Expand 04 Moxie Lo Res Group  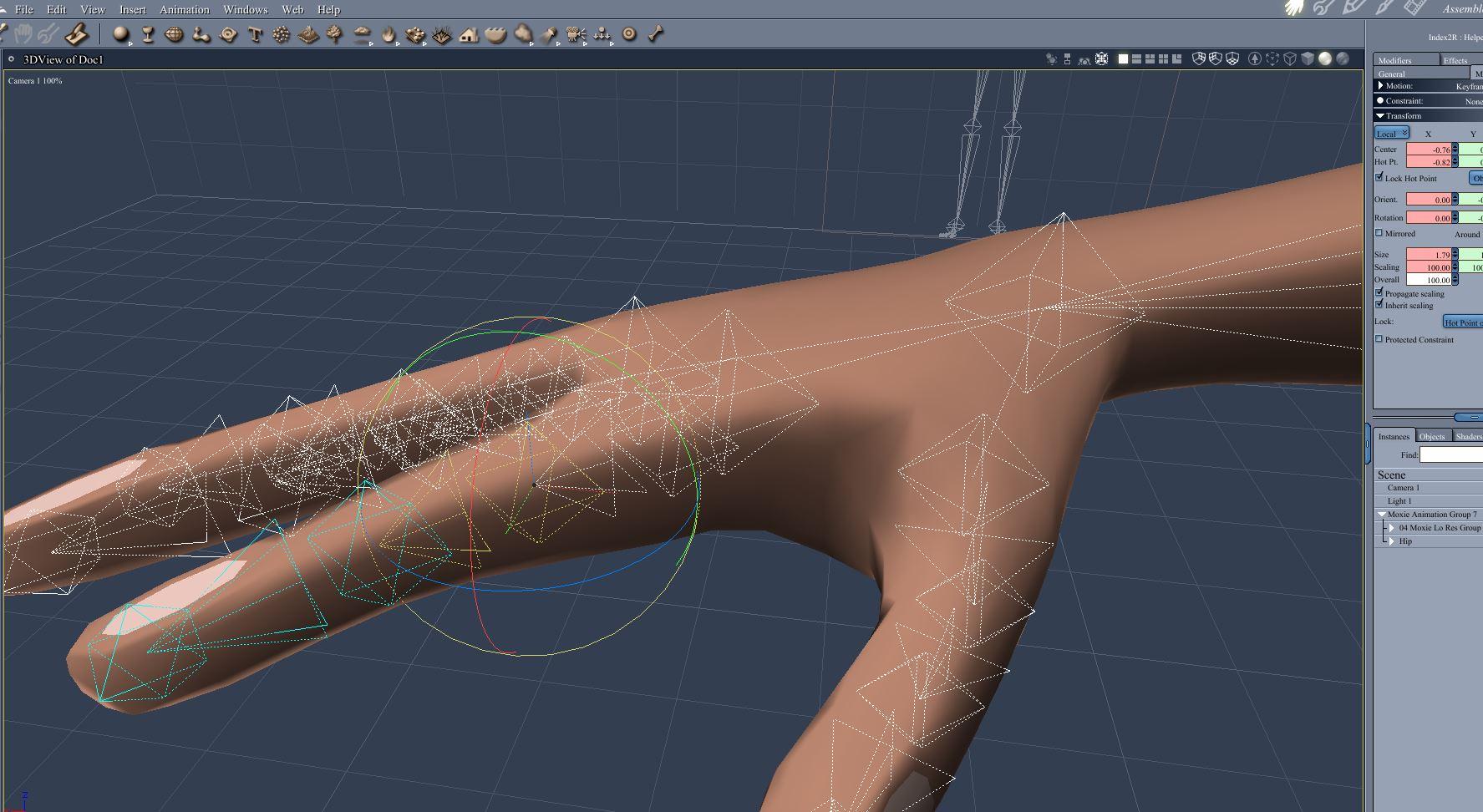[x=1392, y=528]
